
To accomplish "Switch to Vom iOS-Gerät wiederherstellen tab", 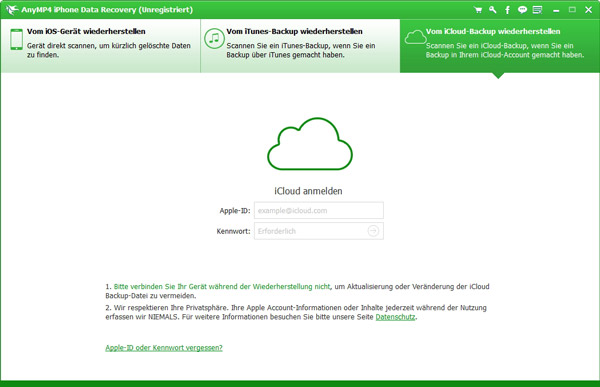I will (x=100, y=46).
